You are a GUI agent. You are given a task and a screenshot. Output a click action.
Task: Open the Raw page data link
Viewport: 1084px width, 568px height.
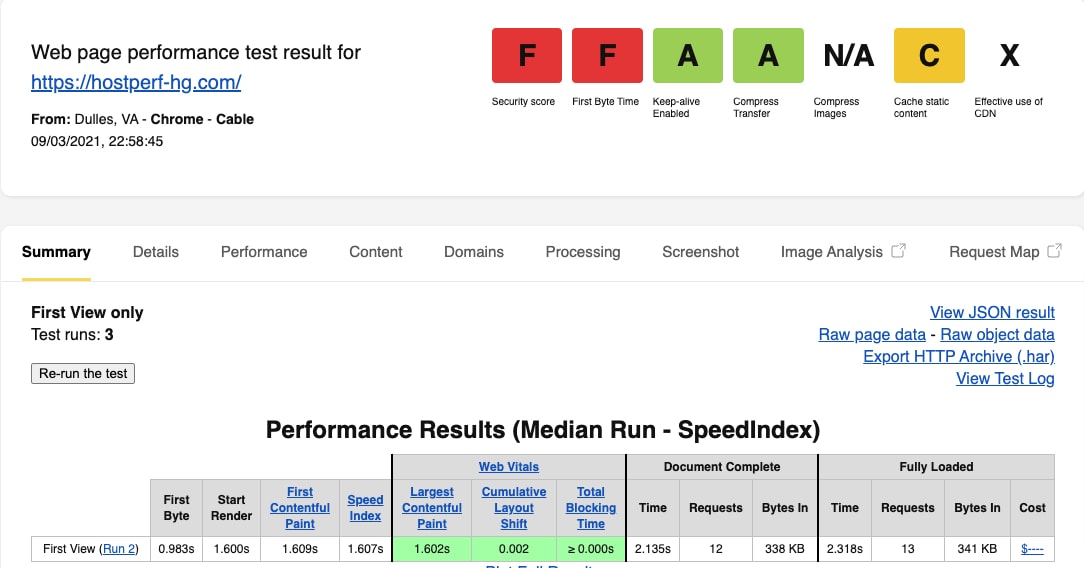tap(872, 334)
